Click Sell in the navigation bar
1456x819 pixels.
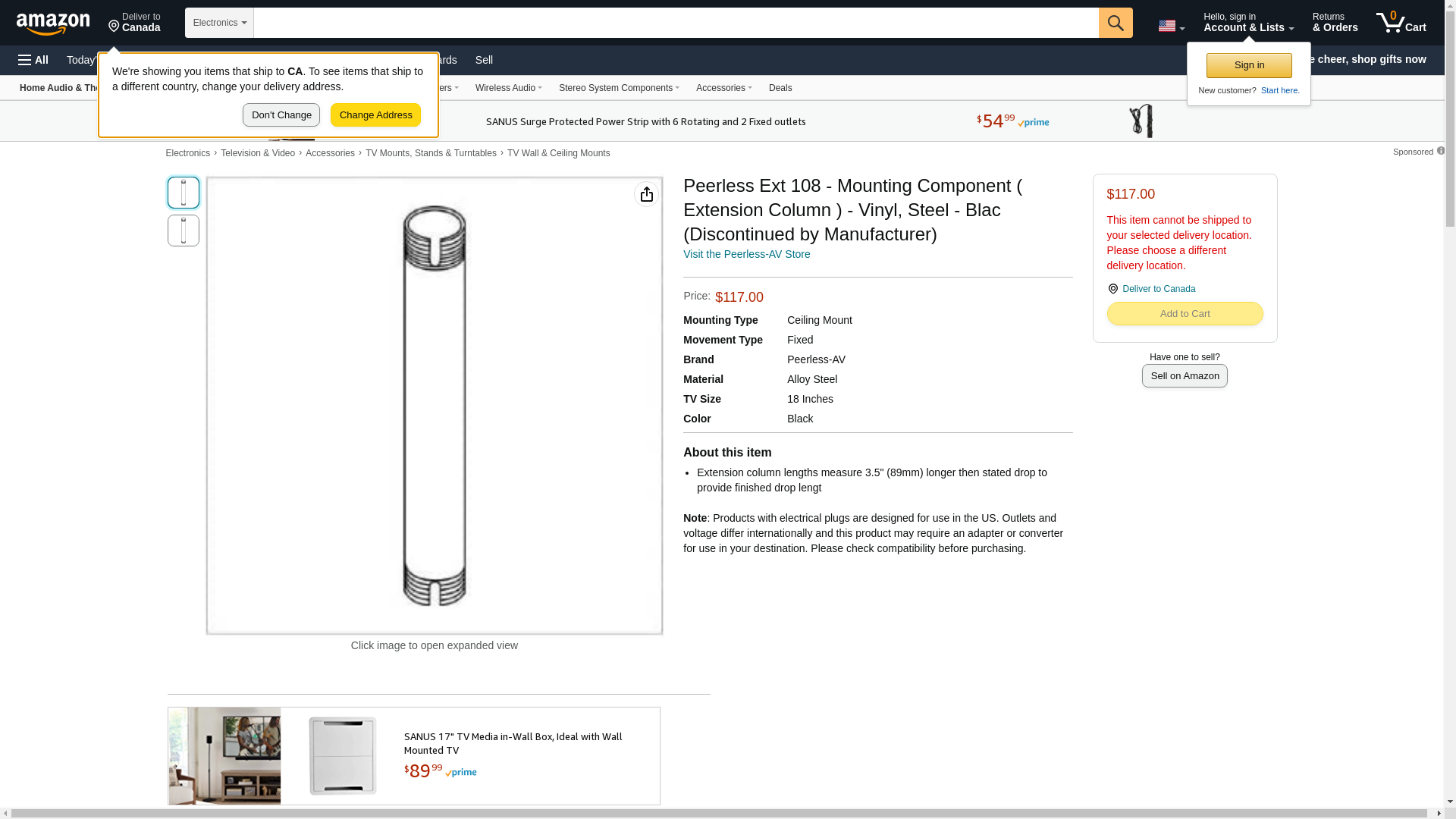484,60
